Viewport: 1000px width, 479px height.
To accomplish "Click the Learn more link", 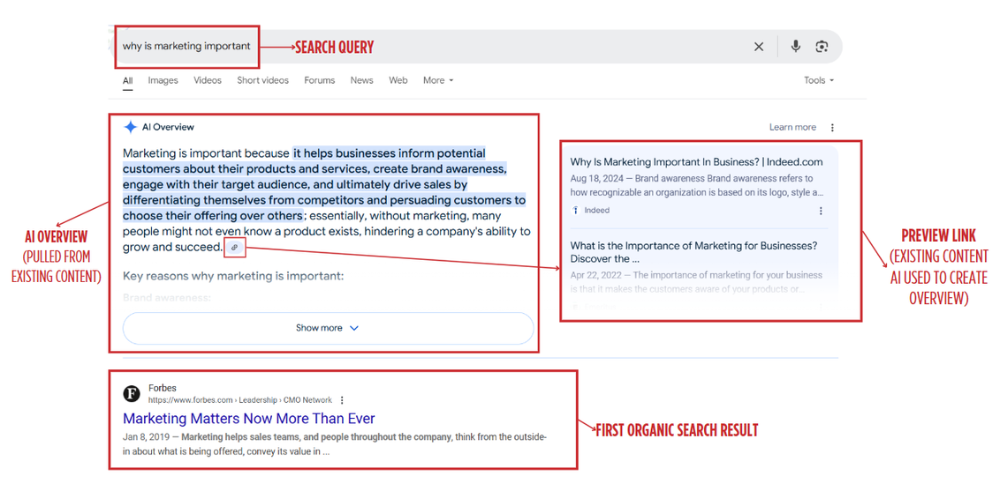I will [x=792, y=128].
